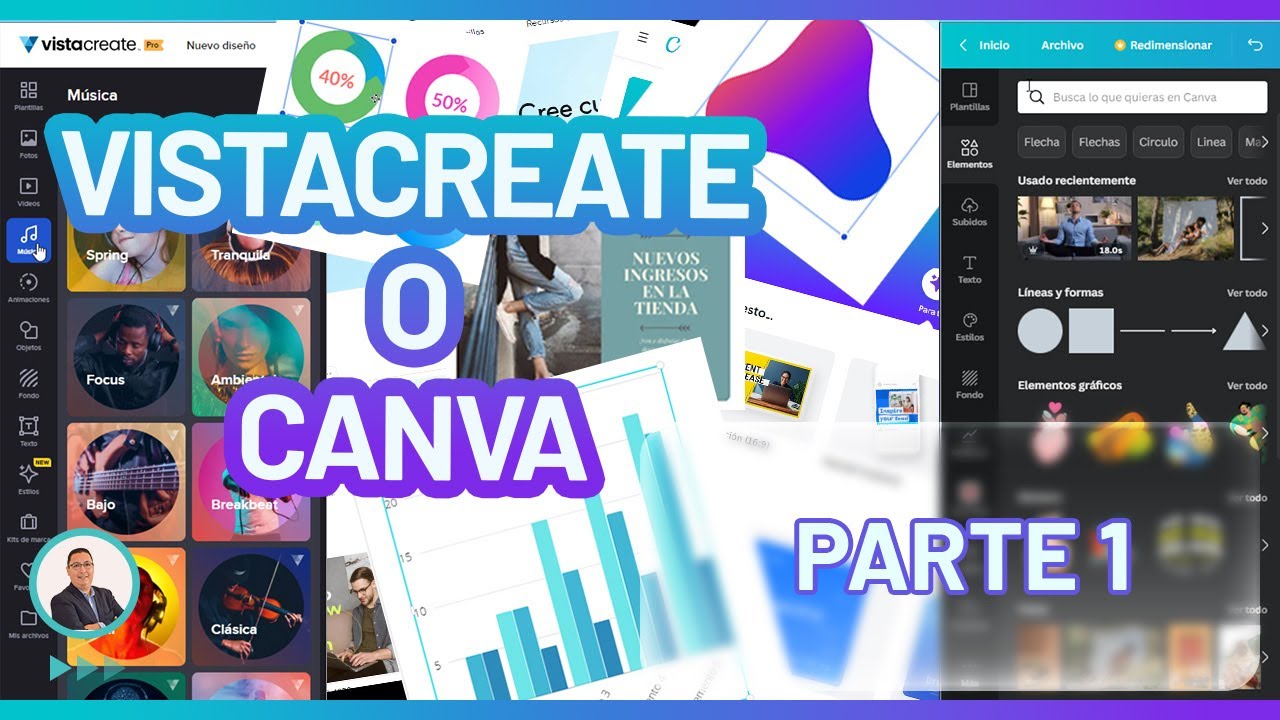
Task: Select the Focus music category
Action: pyautogui.click(x=126, y=357)
